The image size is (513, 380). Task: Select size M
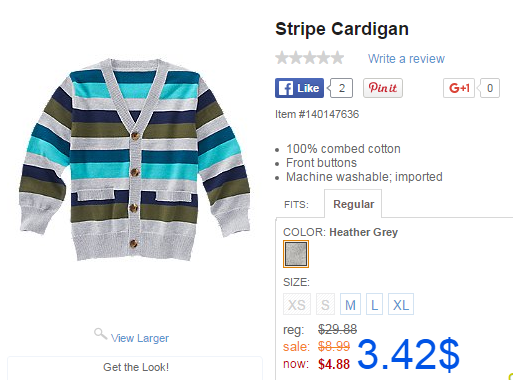[350, 304]
